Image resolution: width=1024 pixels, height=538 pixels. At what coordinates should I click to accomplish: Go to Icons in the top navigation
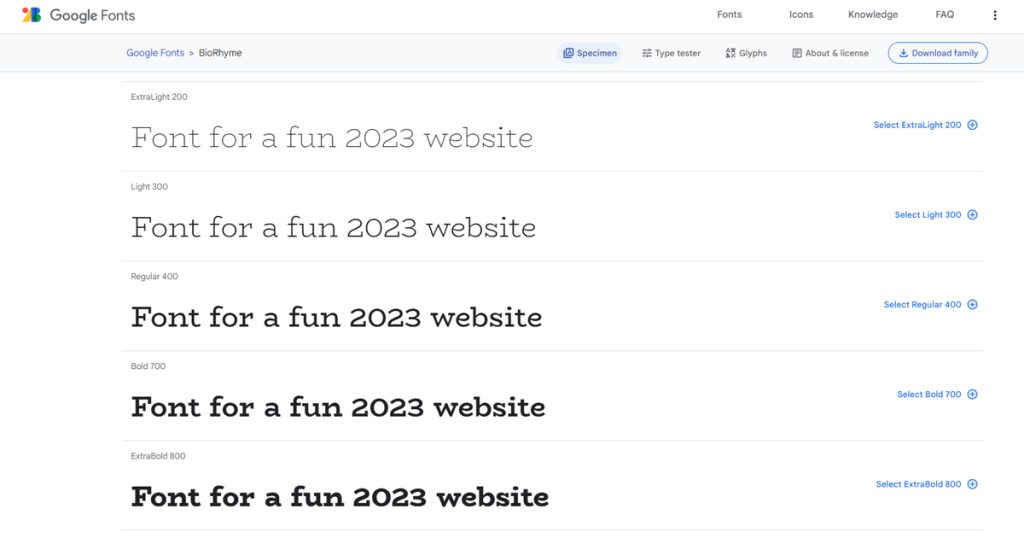pyautogui.click(x=801, y=15)
